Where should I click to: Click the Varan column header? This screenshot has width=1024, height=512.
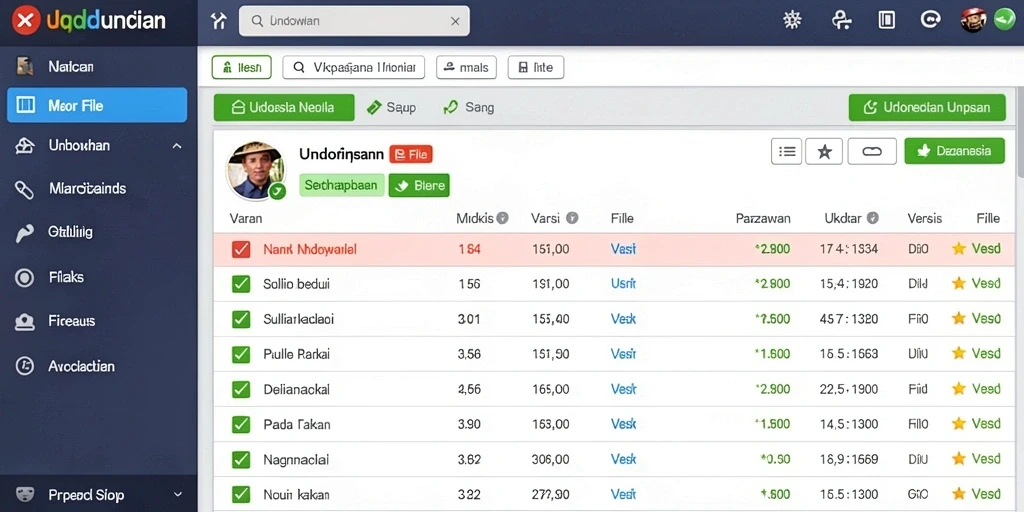(x=246, y=218)
